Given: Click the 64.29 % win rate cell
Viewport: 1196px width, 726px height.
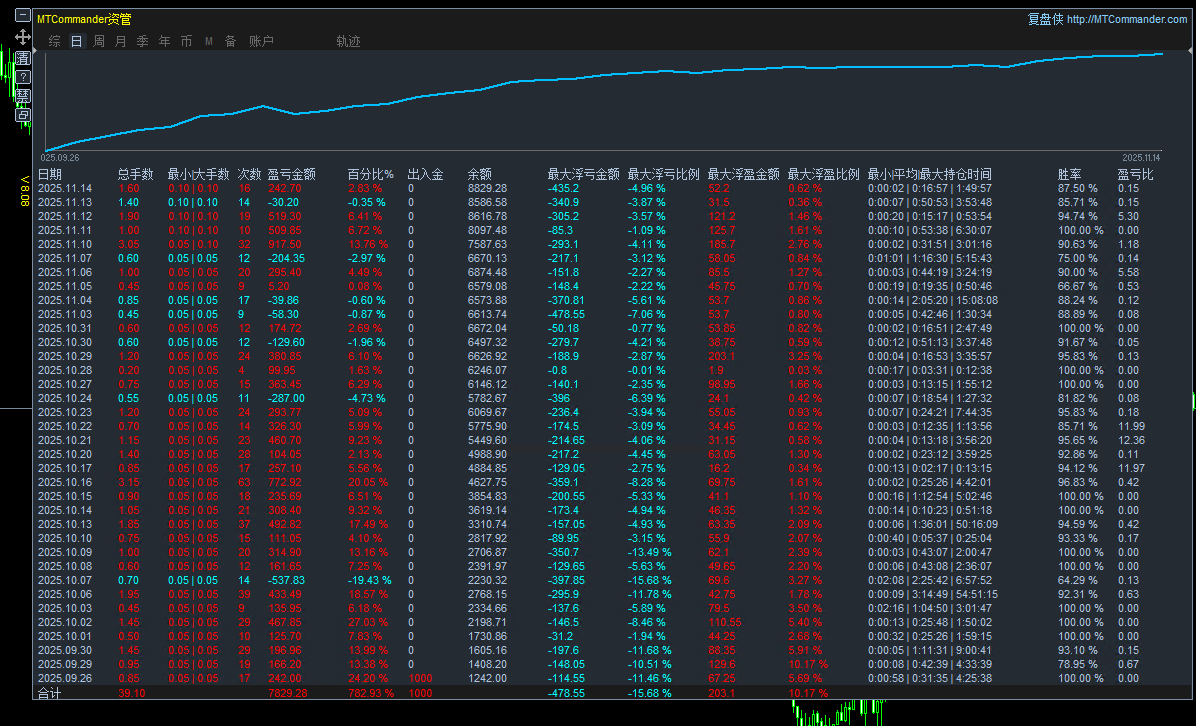Looking at the screenshot, I should tap(1078, 580).
